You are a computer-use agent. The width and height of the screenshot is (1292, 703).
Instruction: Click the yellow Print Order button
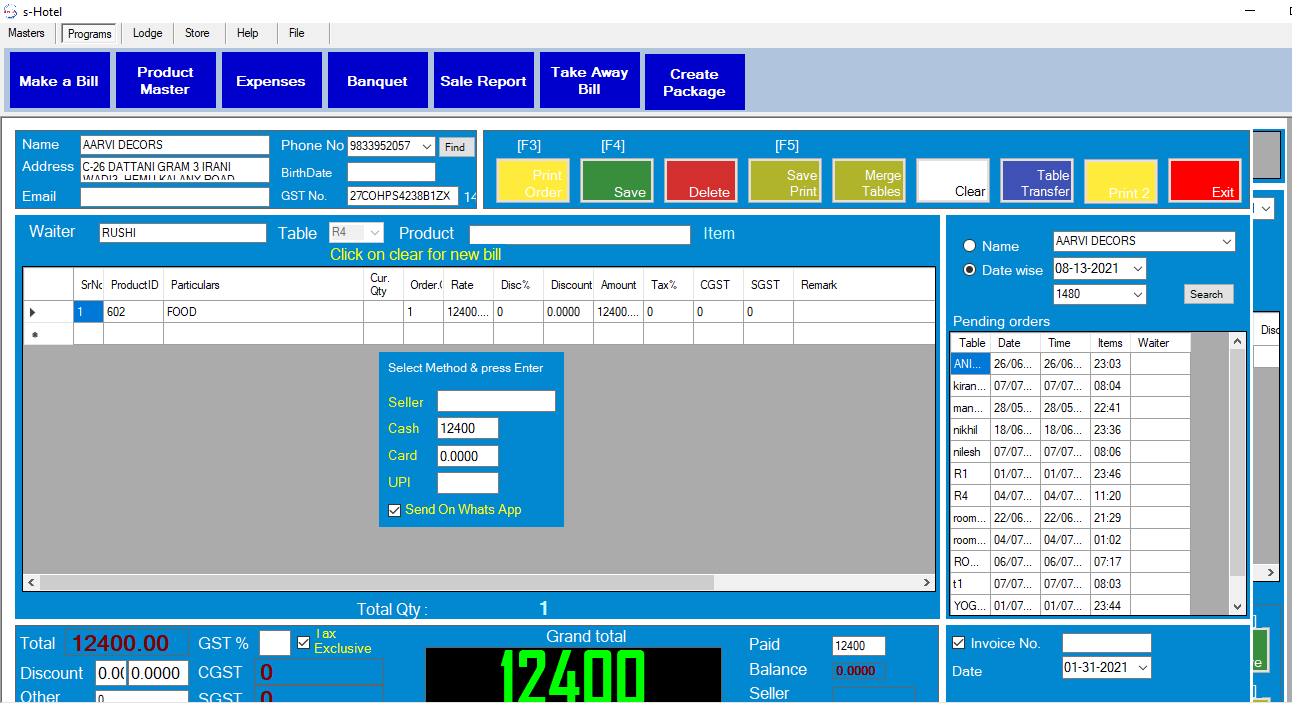click(533, 182)
